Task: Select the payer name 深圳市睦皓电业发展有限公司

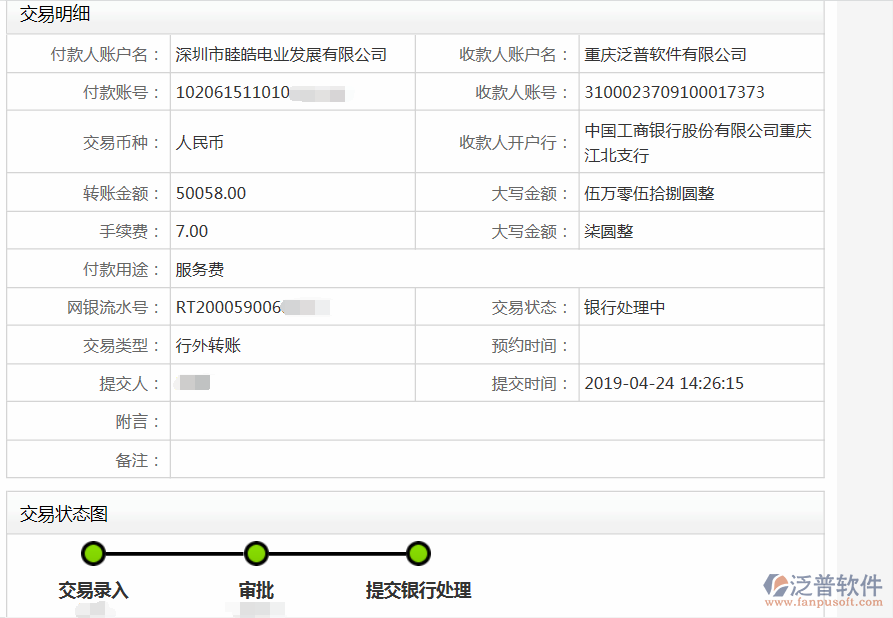Action: [x=281, y=54]
